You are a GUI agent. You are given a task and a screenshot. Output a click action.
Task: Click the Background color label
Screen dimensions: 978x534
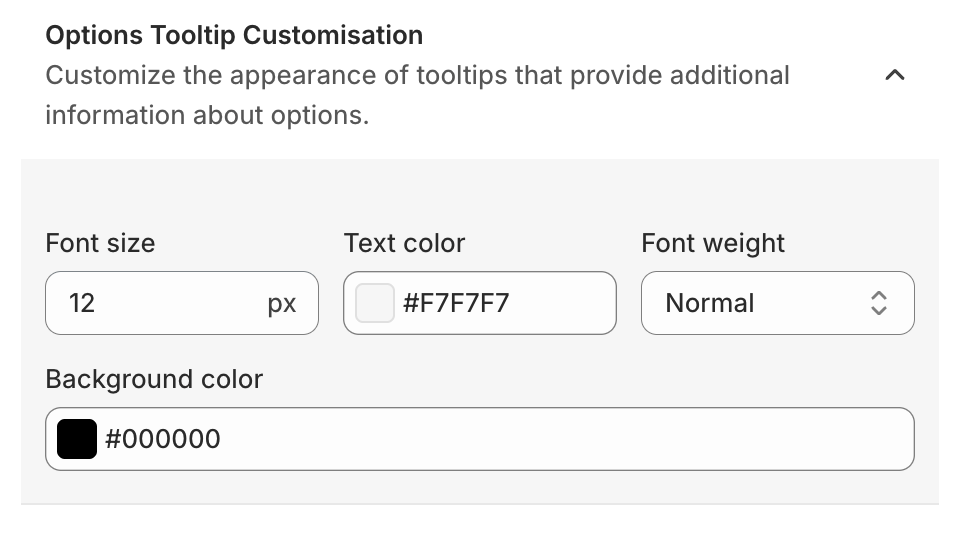click(154, 379)
